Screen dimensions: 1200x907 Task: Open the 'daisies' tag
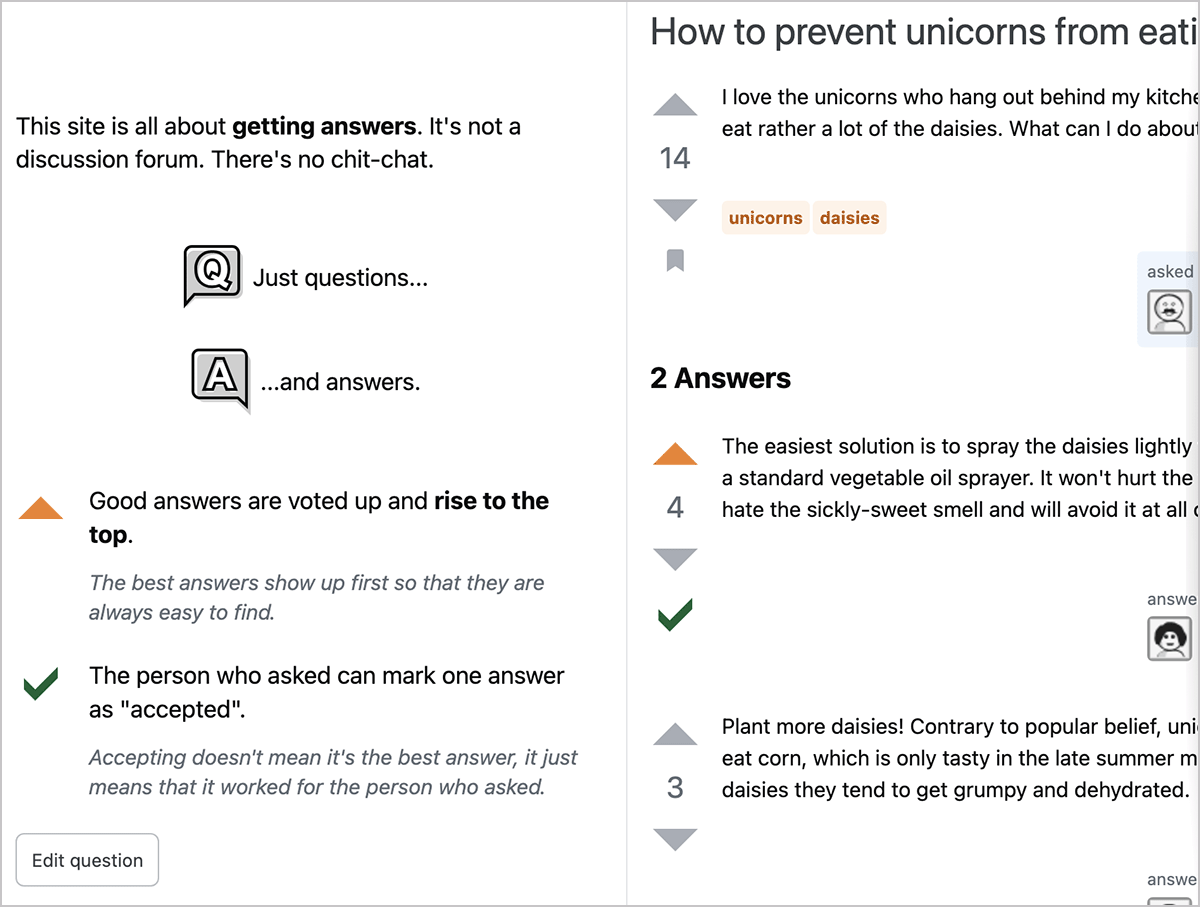849,218
